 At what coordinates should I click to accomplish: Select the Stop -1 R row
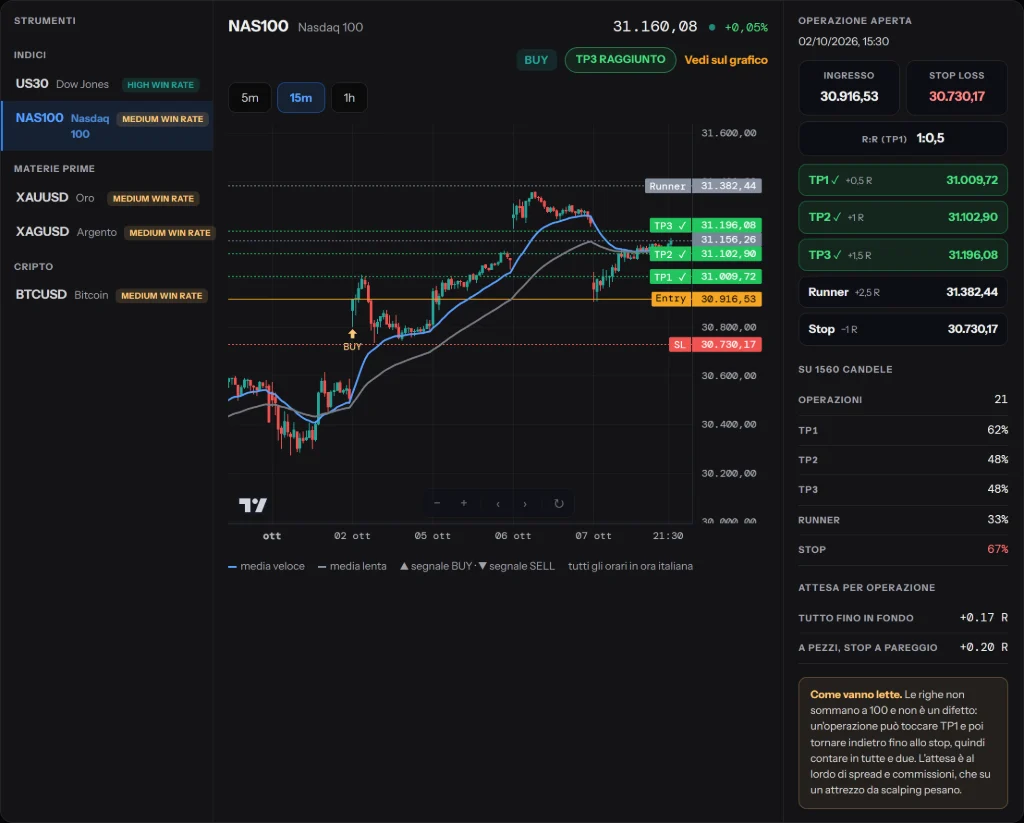903,329
